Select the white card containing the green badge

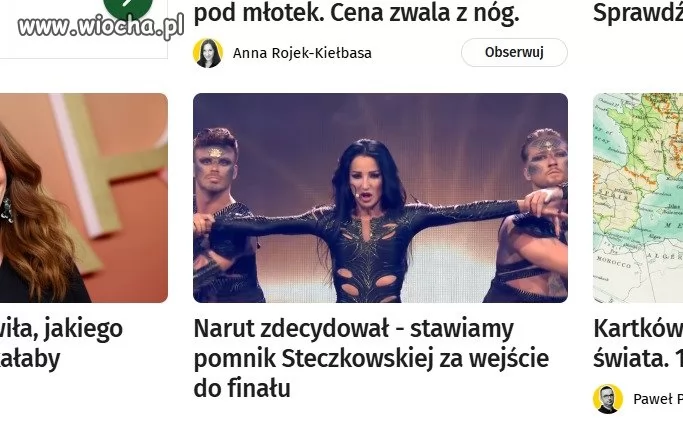click(84, 29)
